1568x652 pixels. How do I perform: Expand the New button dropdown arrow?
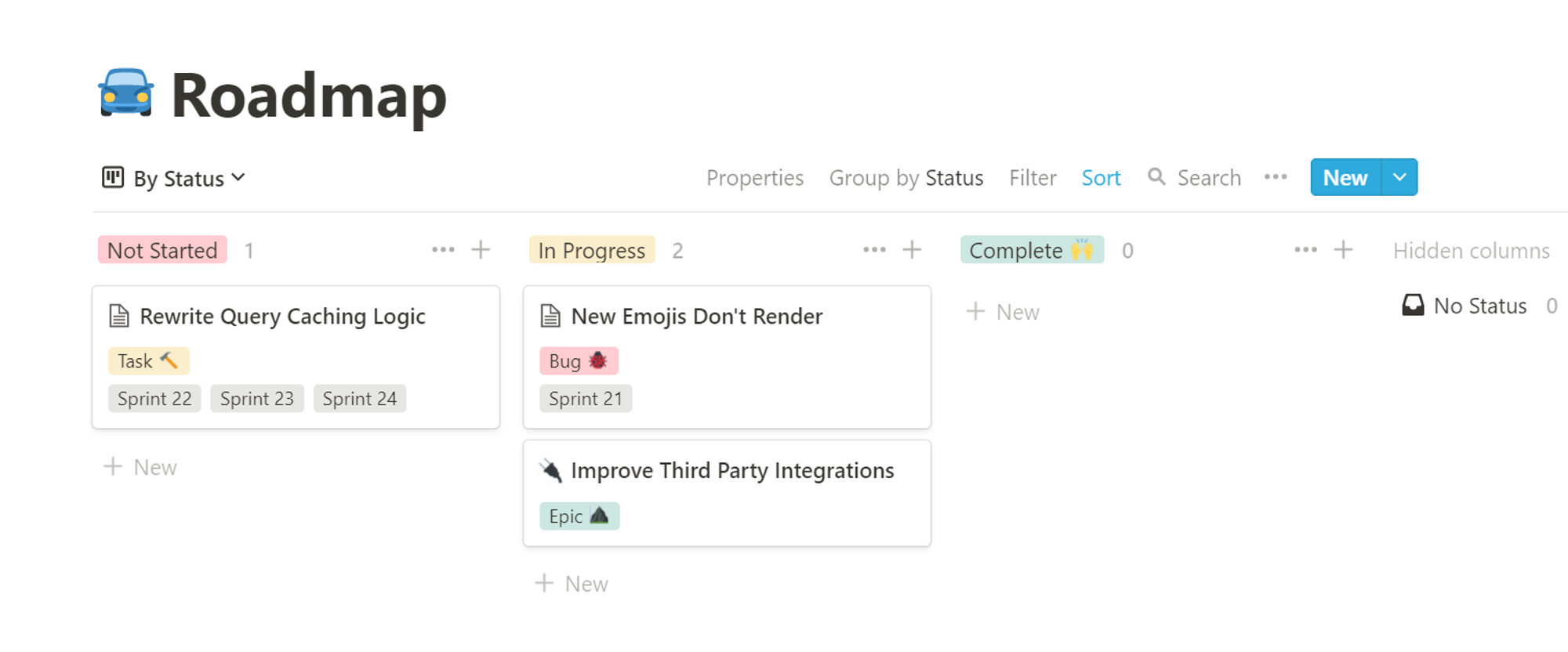click(1399, 178)
